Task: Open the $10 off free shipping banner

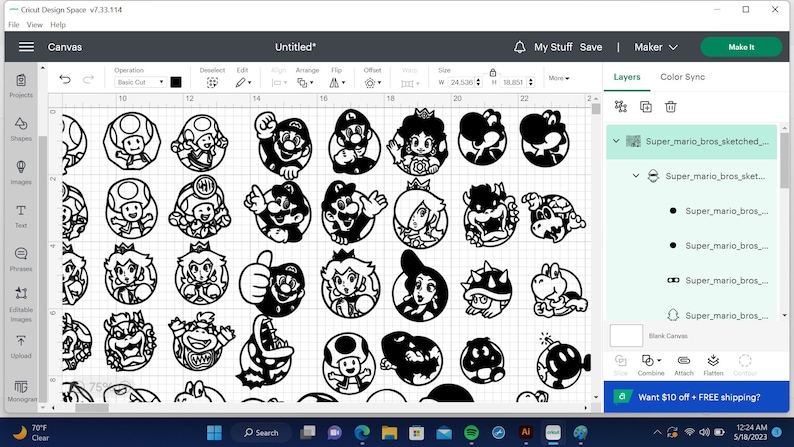Action: point(696,397)
